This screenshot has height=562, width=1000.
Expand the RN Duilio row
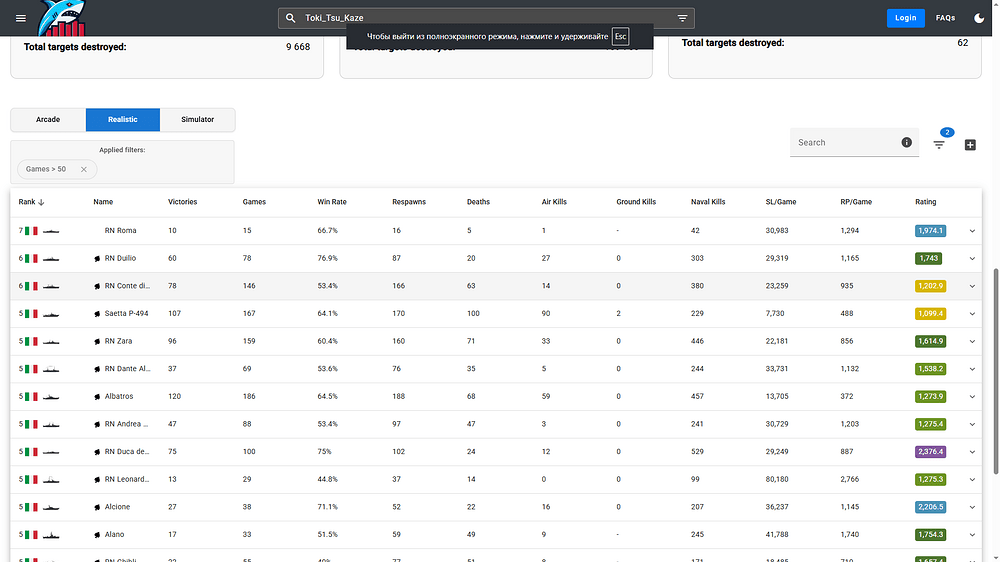click(x=972, y=258)
